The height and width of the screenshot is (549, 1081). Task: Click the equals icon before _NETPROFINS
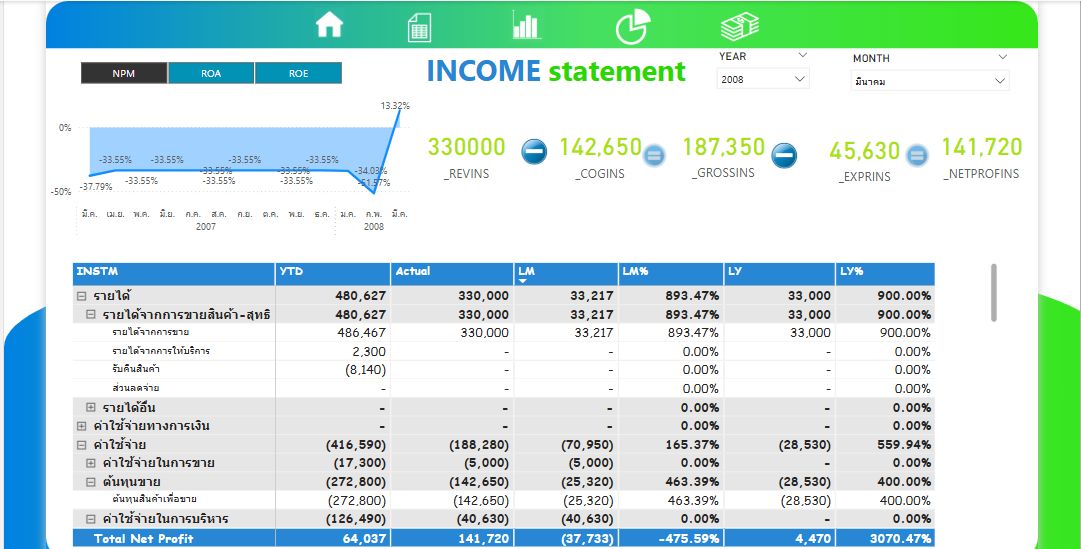point(916,155)
